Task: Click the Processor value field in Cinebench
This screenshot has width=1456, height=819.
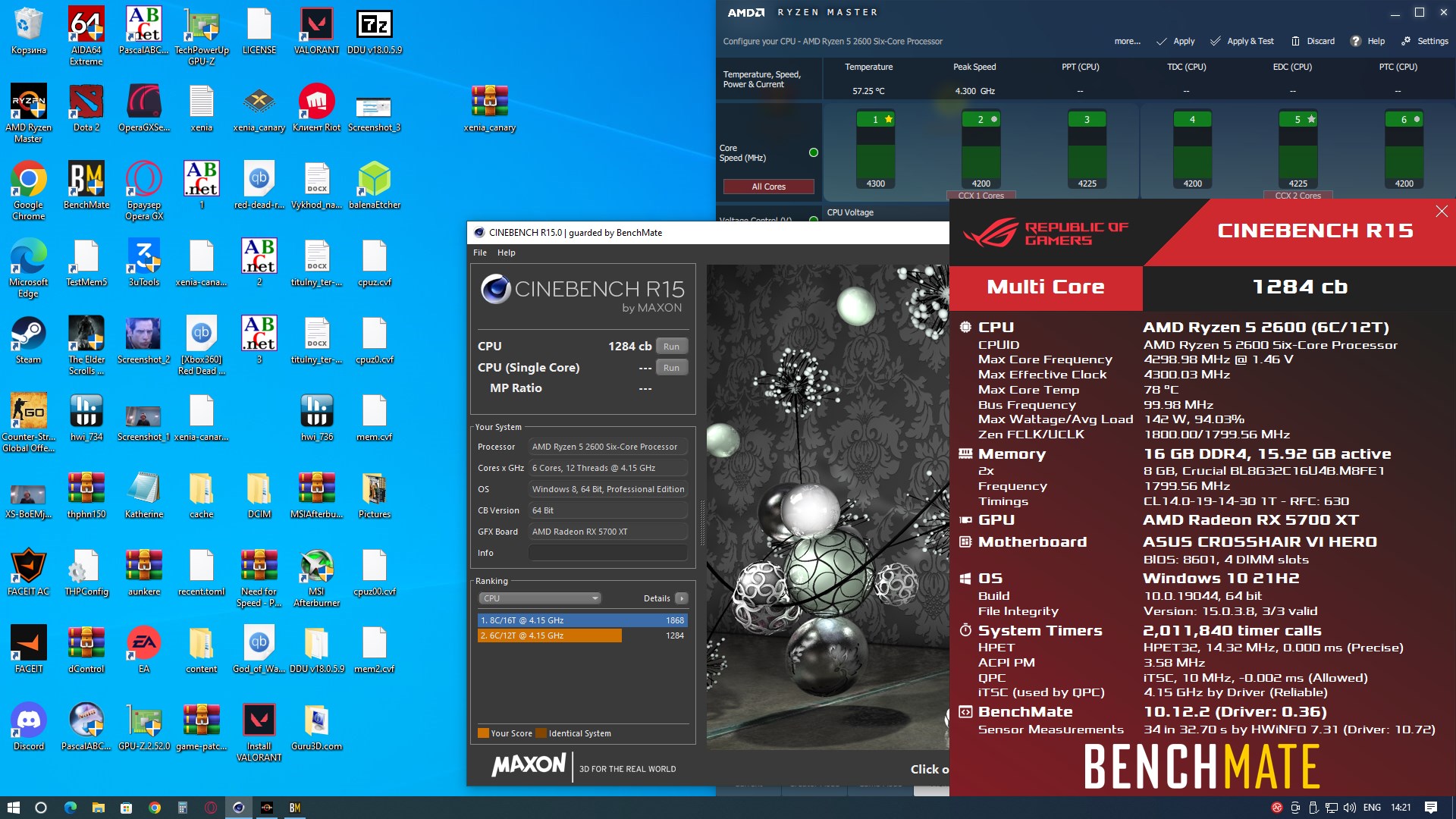Action: point(608,447)
